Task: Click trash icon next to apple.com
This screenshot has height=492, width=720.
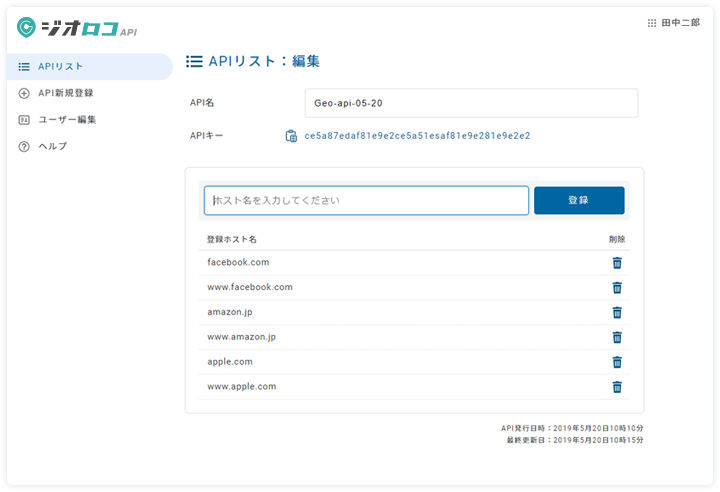Action: 617,362
